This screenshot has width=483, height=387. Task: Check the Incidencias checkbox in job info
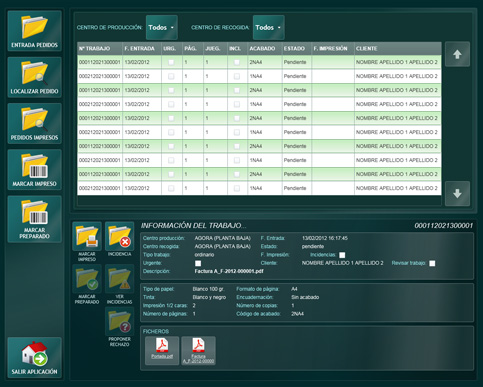(x=342, y=255)
